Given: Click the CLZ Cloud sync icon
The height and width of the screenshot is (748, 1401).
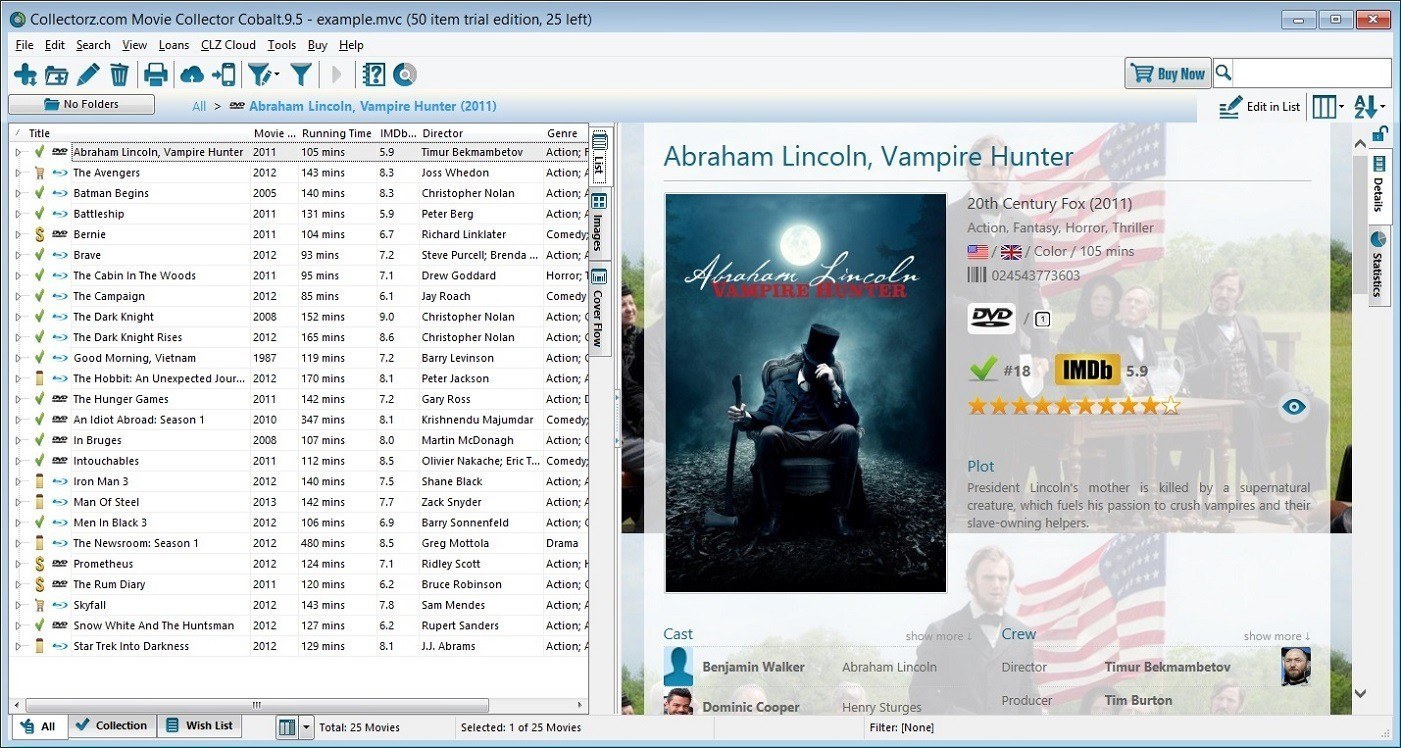Looking at the screenshot, I should click(x=190, y=73).
